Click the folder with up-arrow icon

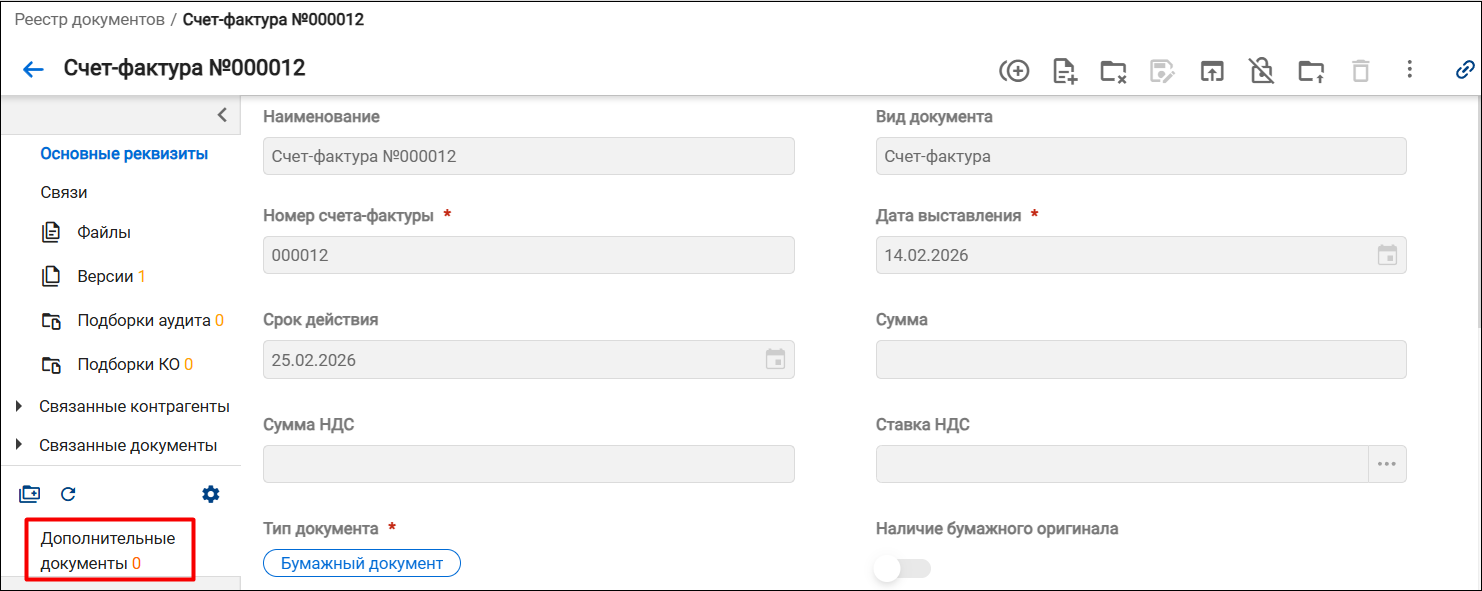tap(1311, 70)
